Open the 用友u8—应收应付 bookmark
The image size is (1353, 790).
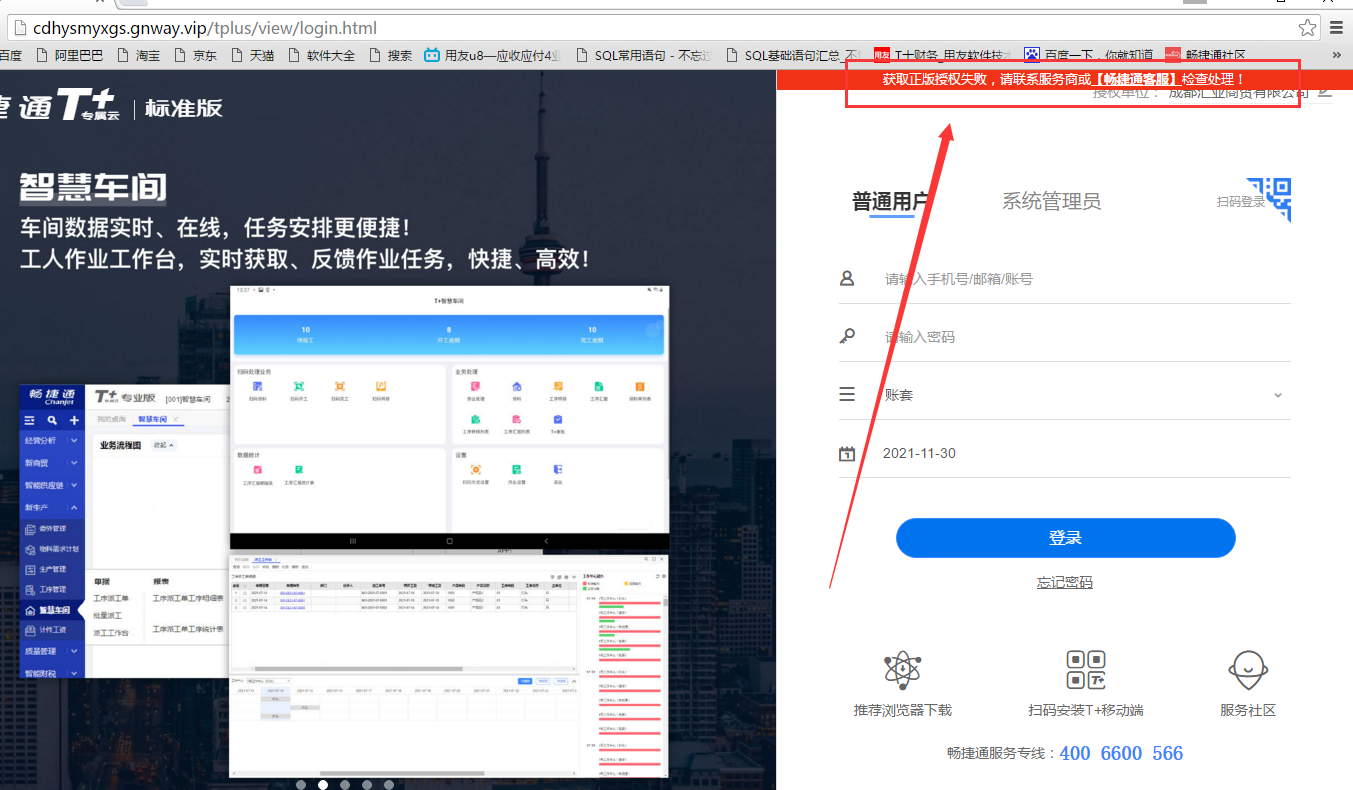point(493,55)
